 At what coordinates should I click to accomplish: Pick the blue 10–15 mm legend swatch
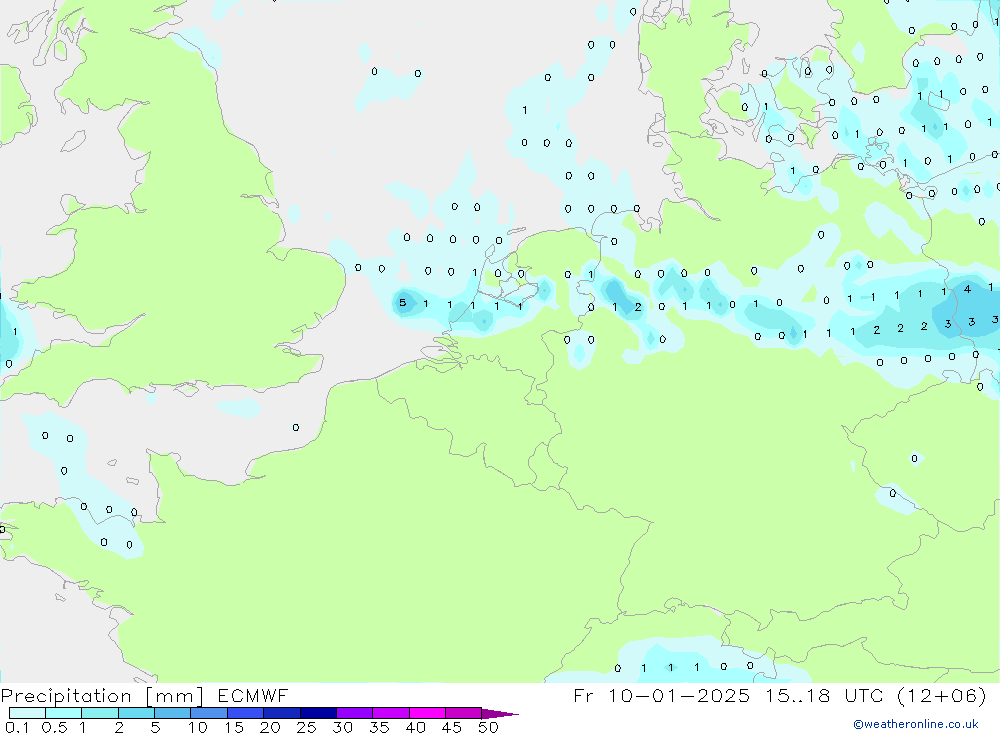pyautogui.click(x=209, y=713)
